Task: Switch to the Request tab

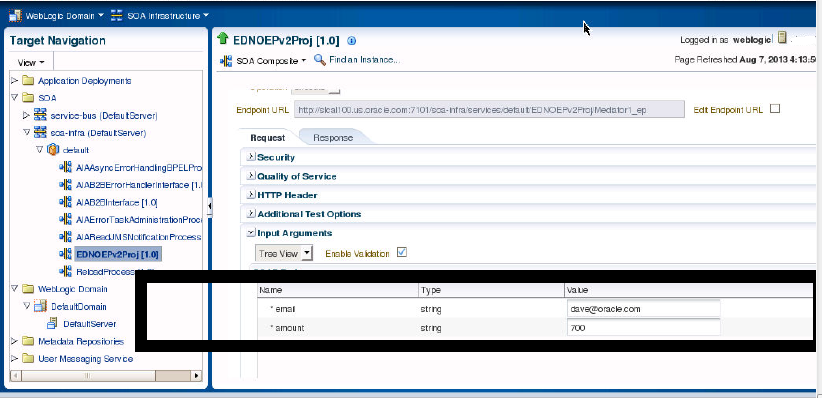Action: point(267,138)
